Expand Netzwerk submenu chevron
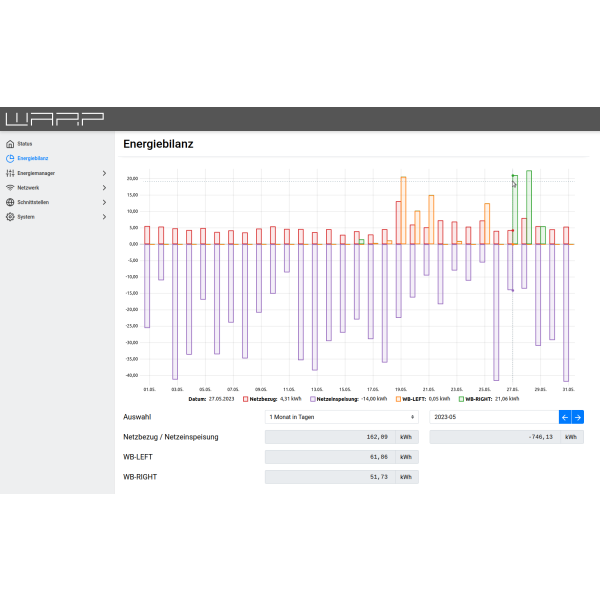This screenshot has height=600, width=600. pos(104,188)
